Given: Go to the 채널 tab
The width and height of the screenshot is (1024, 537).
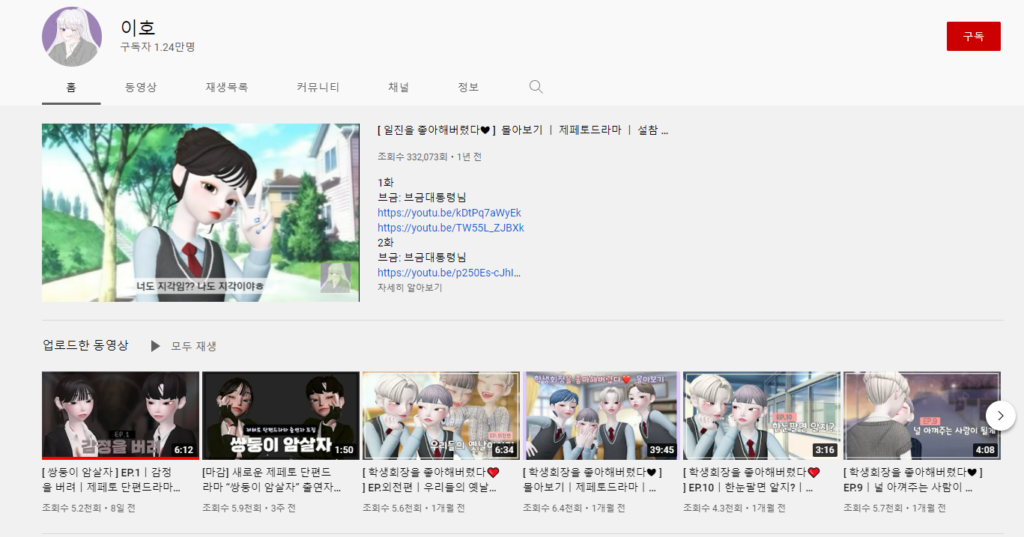Looking at the screenshot, I should coord(398,87).
